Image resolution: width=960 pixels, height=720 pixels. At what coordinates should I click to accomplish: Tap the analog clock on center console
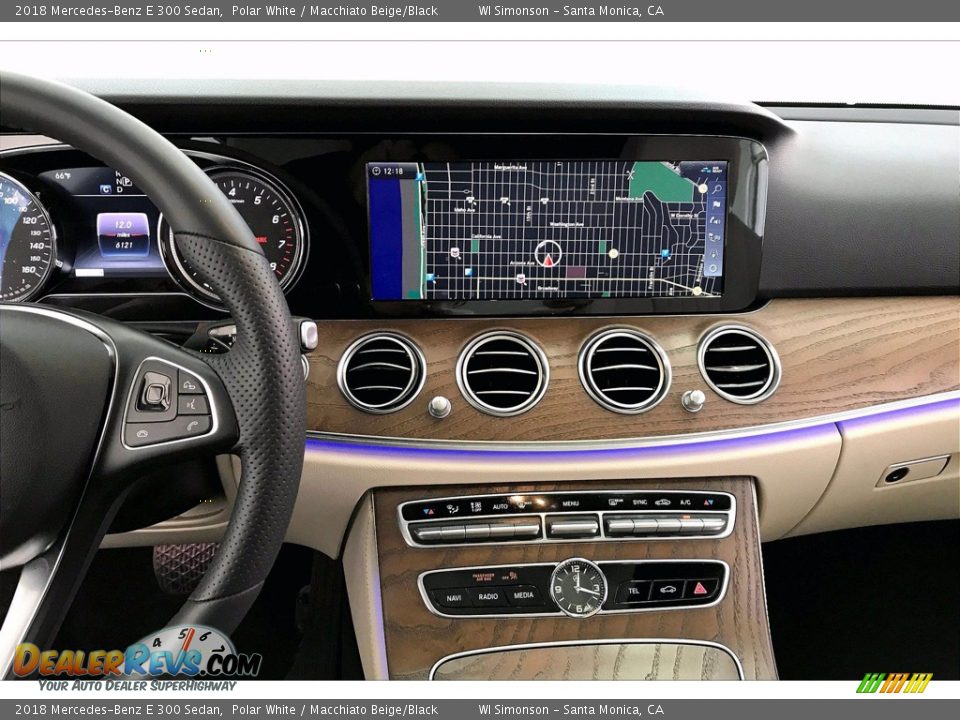pos(578,587)
